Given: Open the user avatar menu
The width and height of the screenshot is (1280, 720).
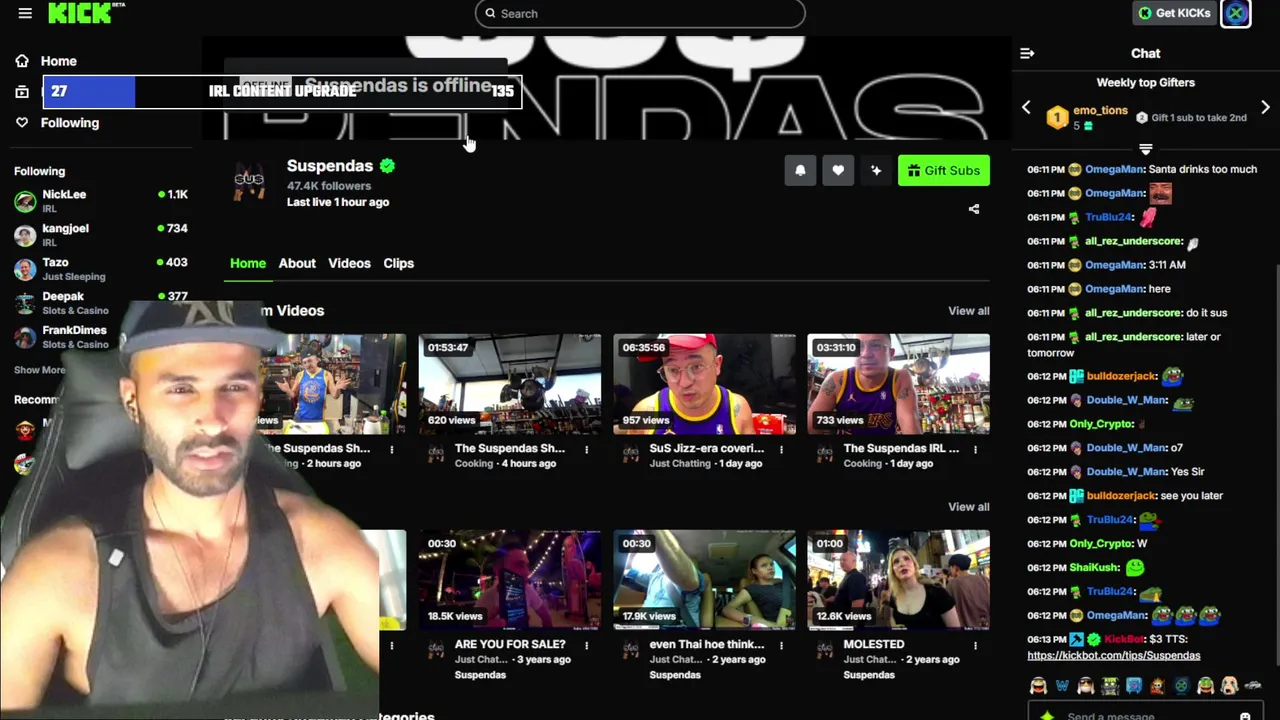Looking at the screenshot, I should pos(1236,13).
